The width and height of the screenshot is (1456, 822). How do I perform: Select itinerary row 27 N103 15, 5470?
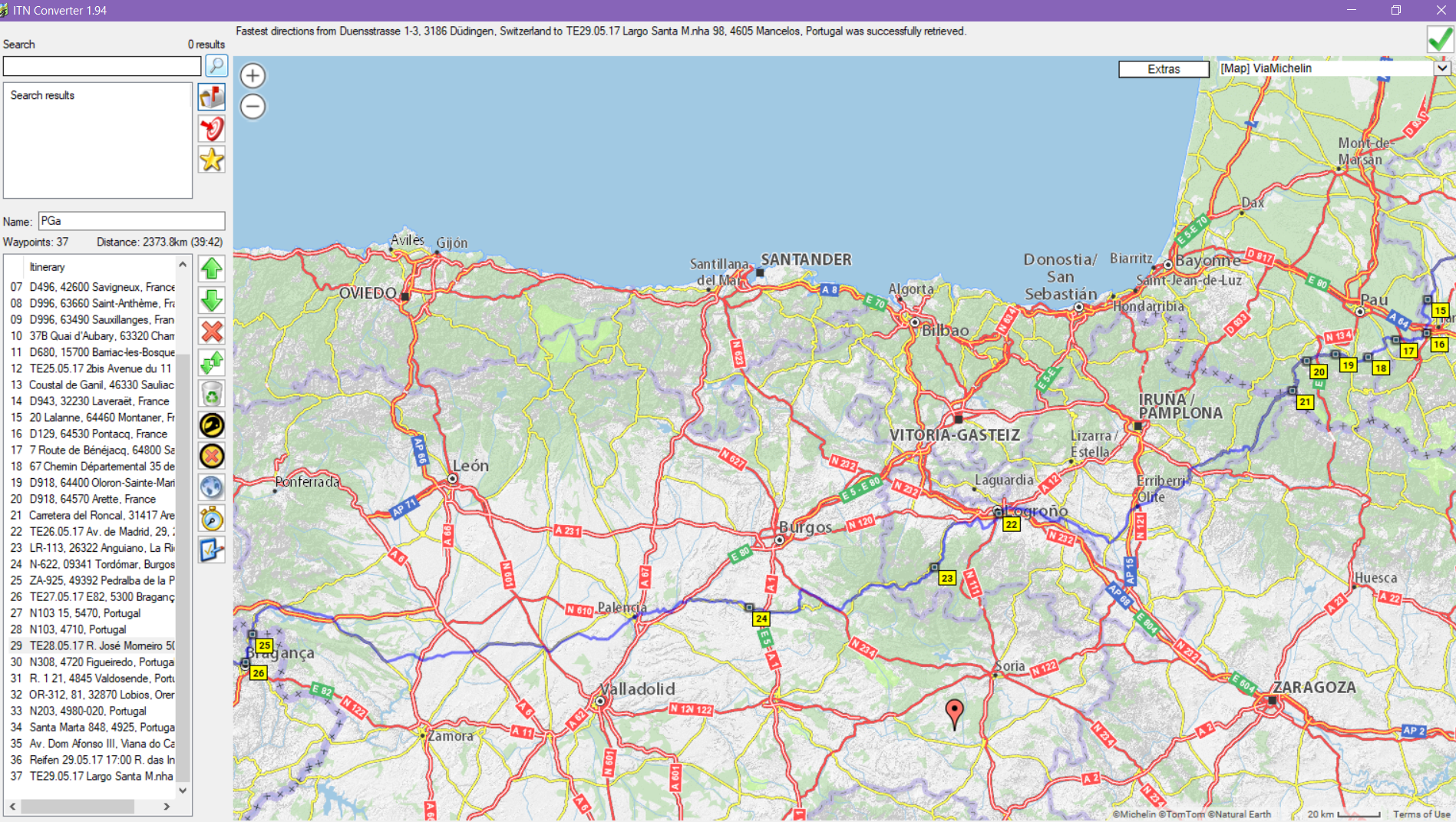[92, 613]
